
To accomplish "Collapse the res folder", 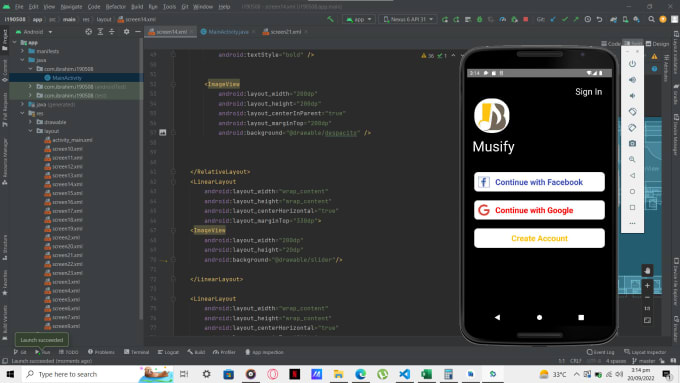I will point(23,113).
